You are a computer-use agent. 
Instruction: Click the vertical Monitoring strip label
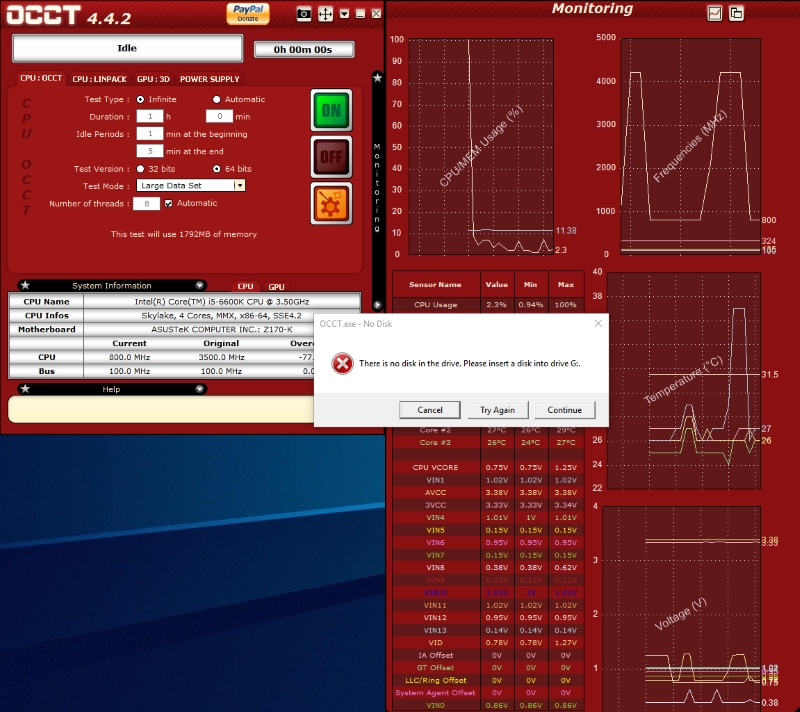coord(377,187)
